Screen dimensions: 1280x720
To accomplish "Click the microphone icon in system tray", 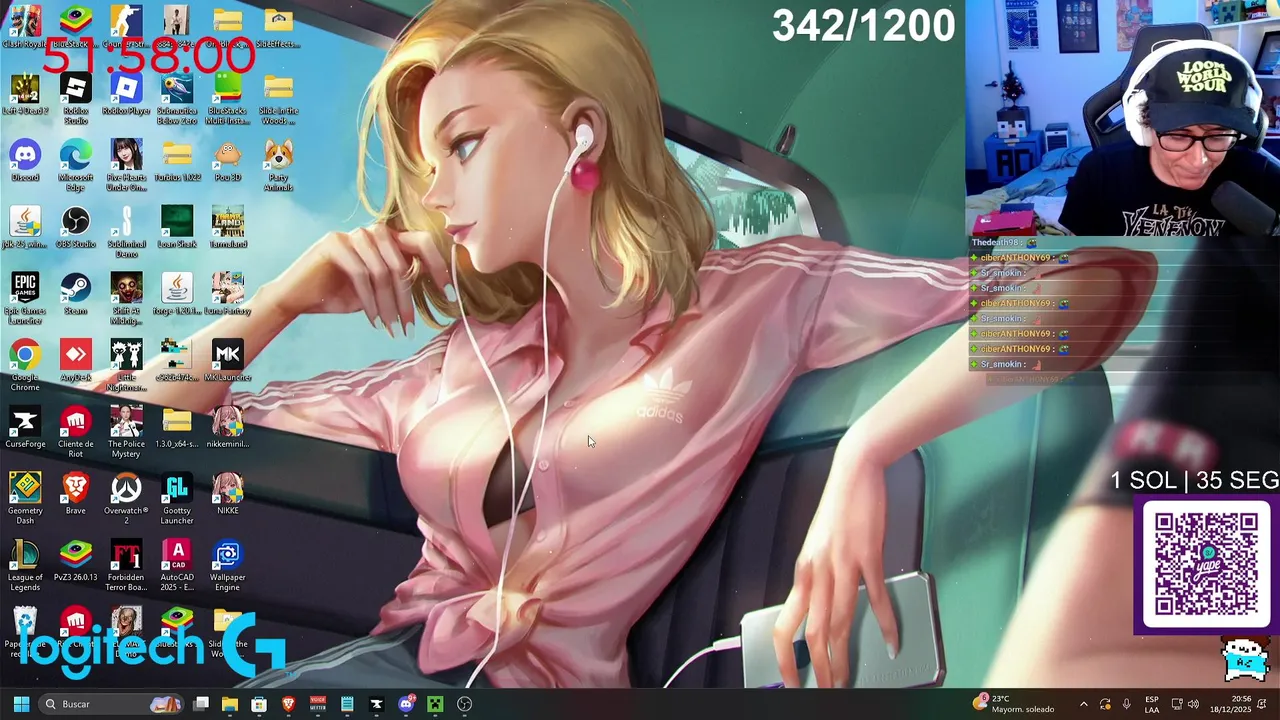I will [x=1126, y=704].
